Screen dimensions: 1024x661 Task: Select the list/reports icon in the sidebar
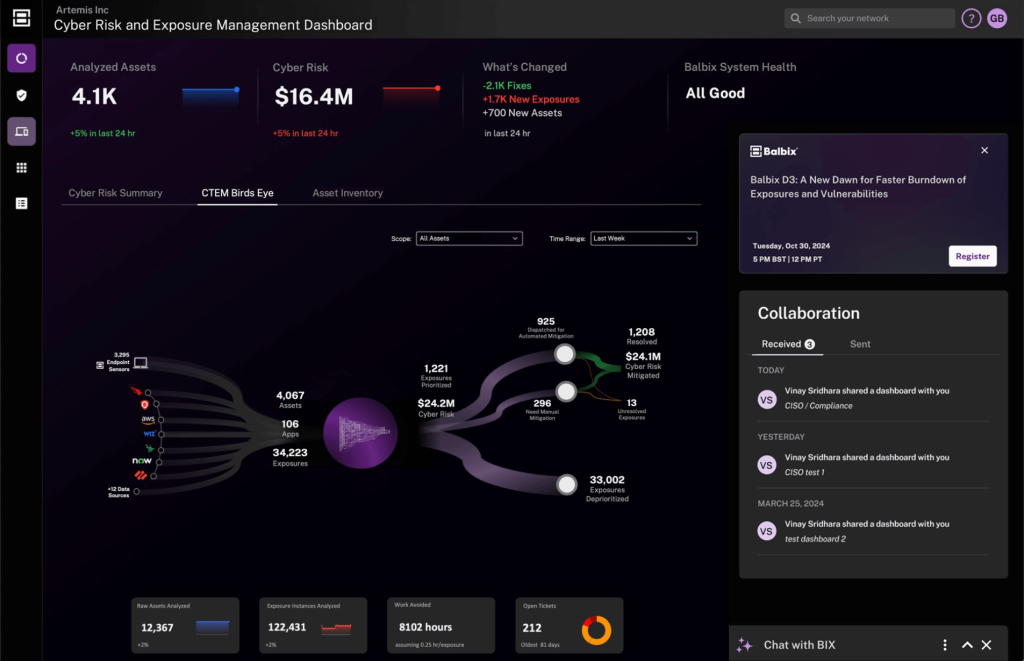[21, 203]
